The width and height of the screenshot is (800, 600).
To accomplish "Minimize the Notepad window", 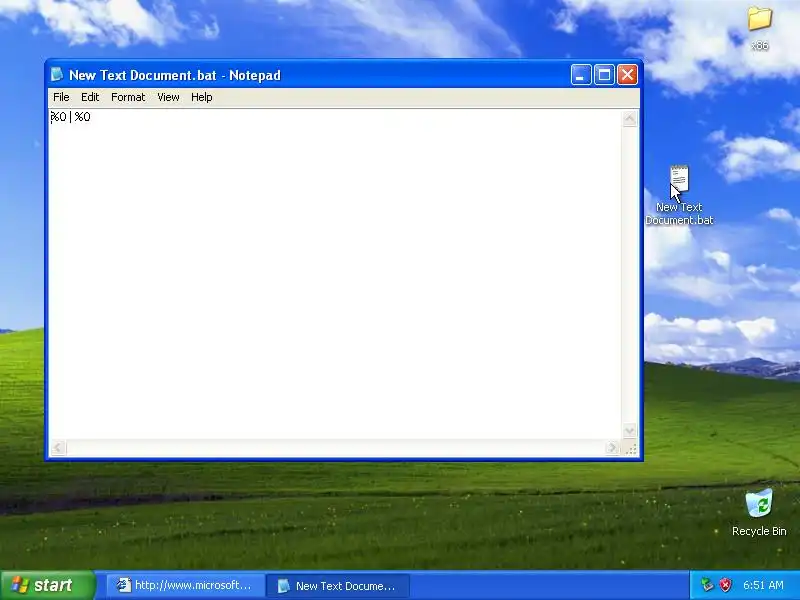I will click(581, 75).
